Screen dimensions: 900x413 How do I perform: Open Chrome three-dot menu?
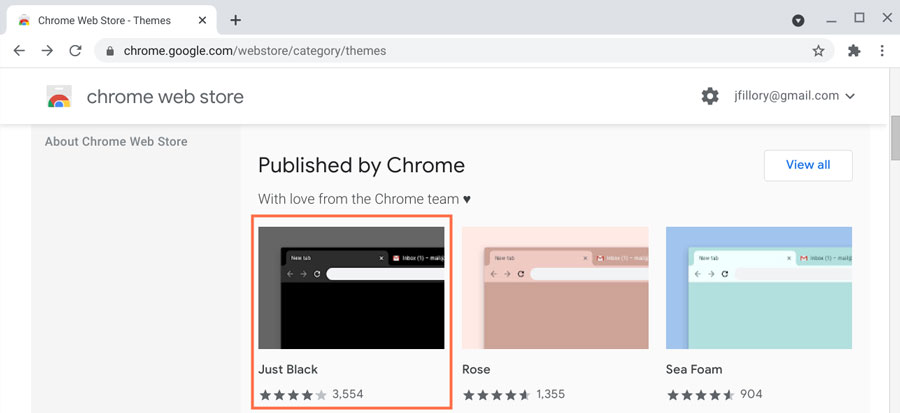pos(882,51)
